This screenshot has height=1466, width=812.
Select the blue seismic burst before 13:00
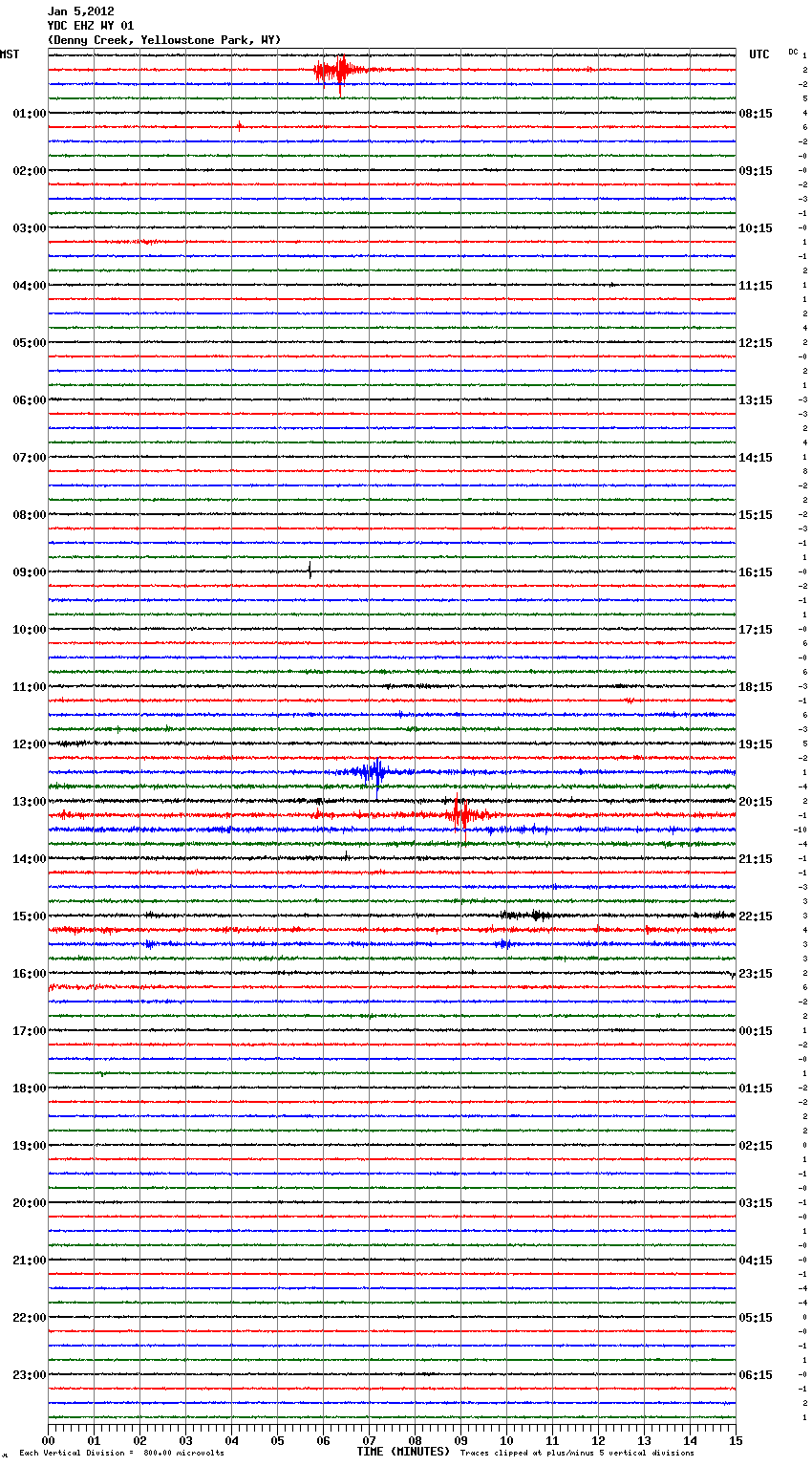373,772
